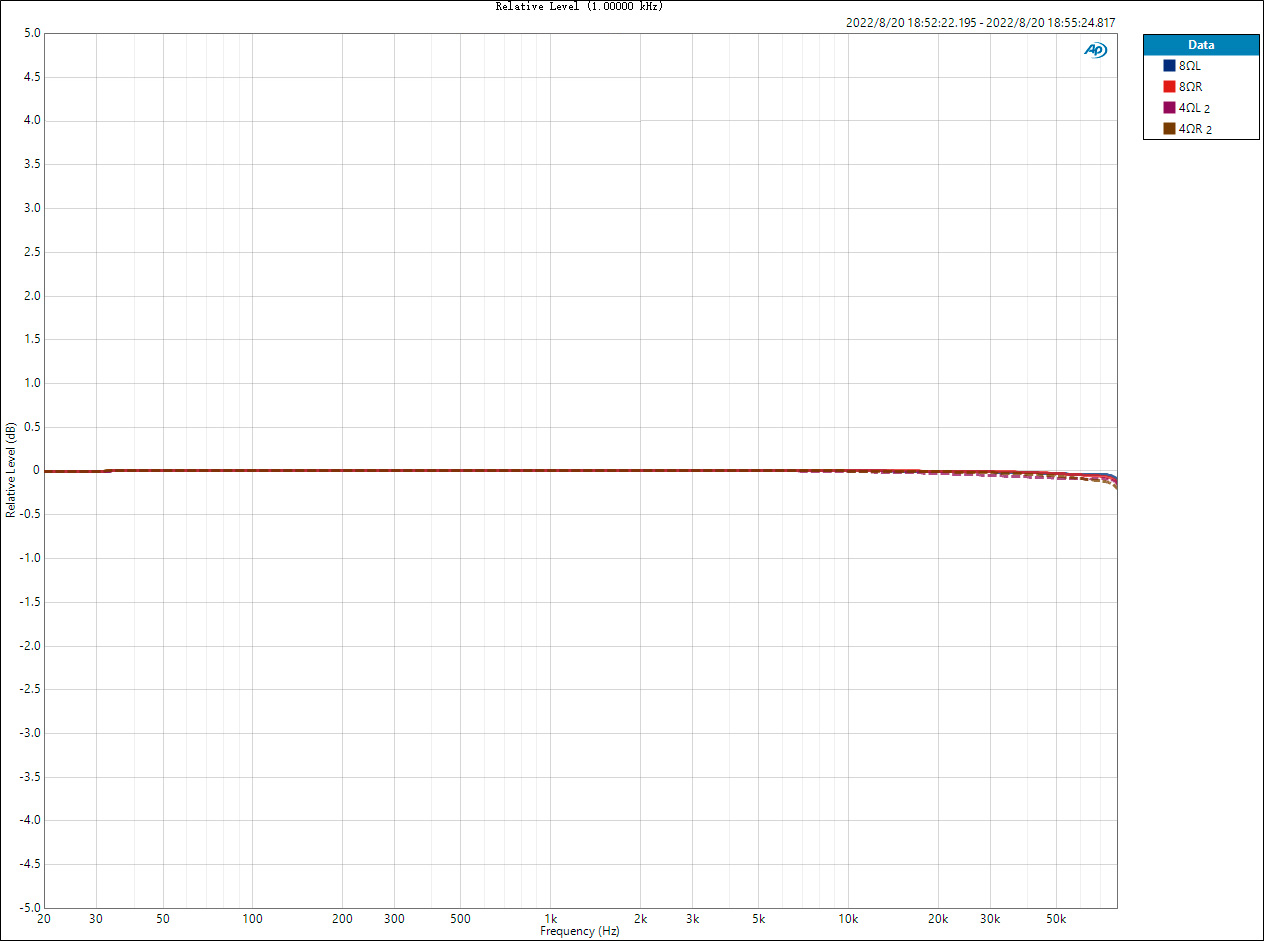Click the AP logo in the graph corner
The height and width of the screenshot is (941, 1264).
point(1096,50)
